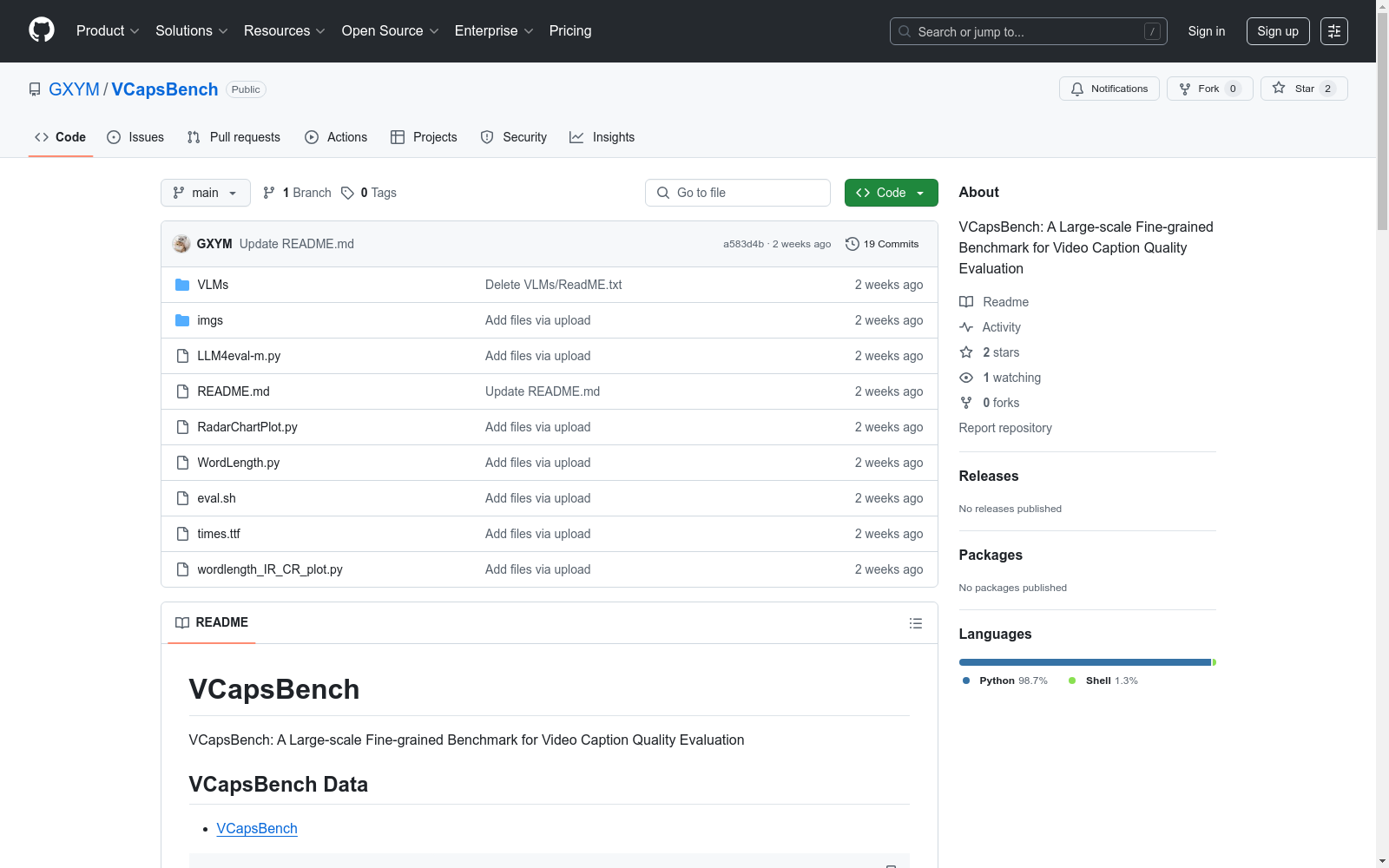Image resolution: width=1389 pixels, height=868 pixels.
Task: View the 1 Branch list
Action: (x=297, y=193)
